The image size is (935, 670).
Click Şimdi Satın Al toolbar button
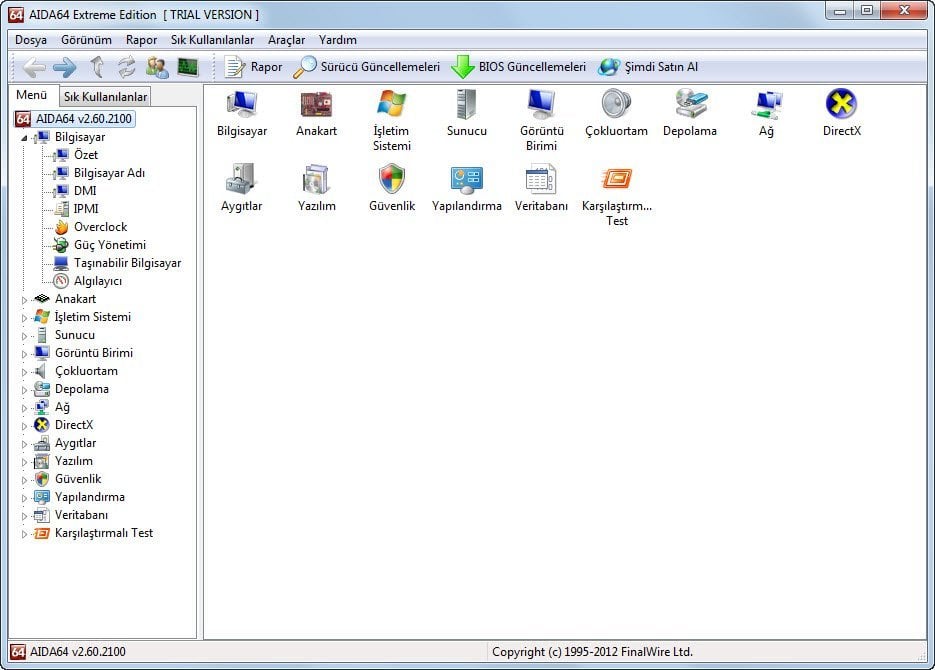(x=648, y=67)
